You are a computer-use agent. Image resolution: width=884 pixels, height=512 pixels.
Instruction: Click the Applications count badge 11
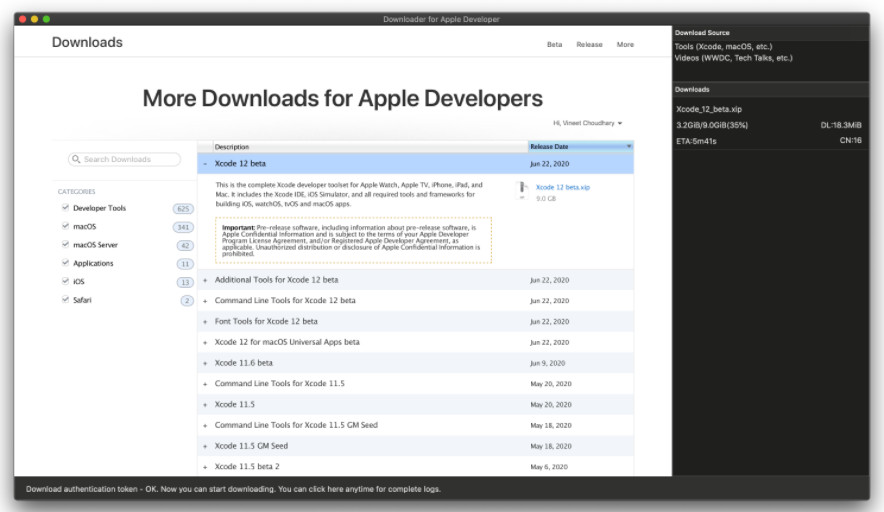[185, 264]
